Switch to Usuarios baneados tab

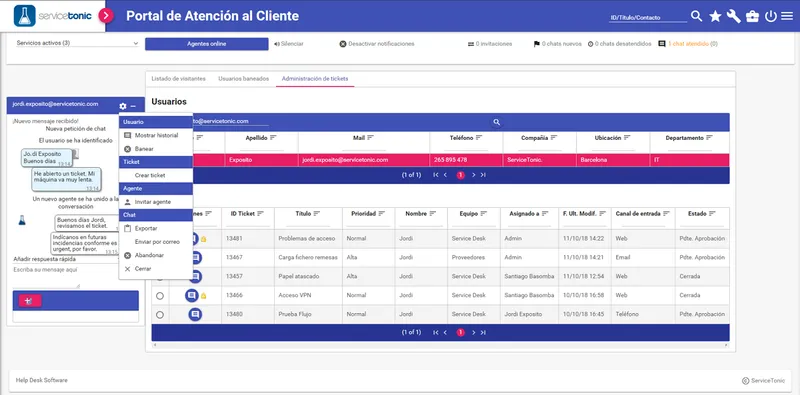click(x=243, y=79)
